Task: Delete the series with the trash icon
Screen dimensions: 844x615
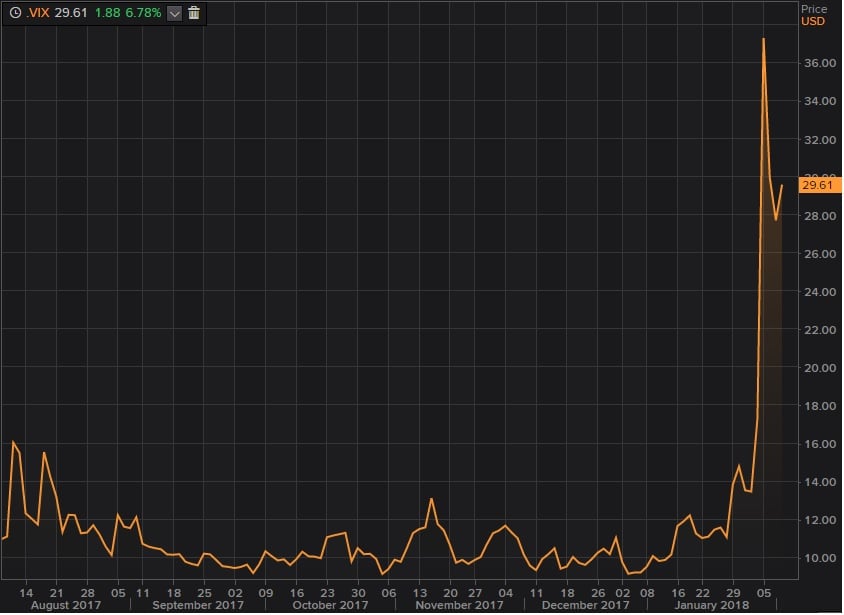Action: (194, 13)
